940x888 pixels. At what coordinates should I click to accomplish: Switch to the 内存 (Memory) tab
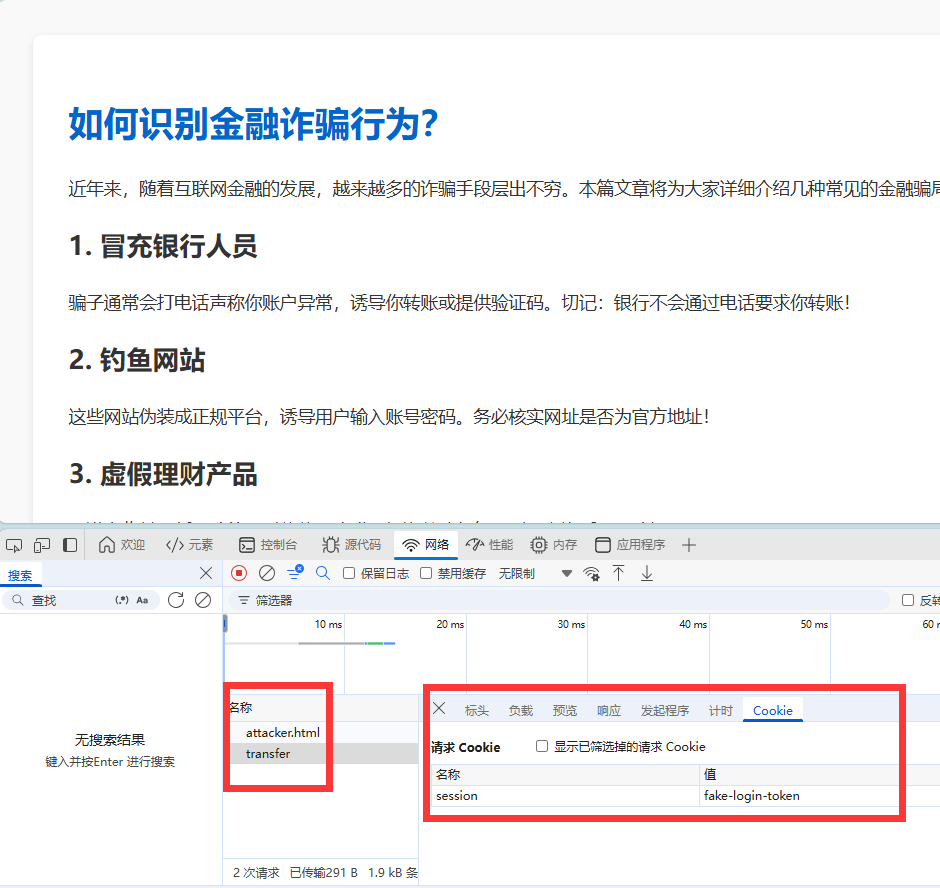point(554,544)
